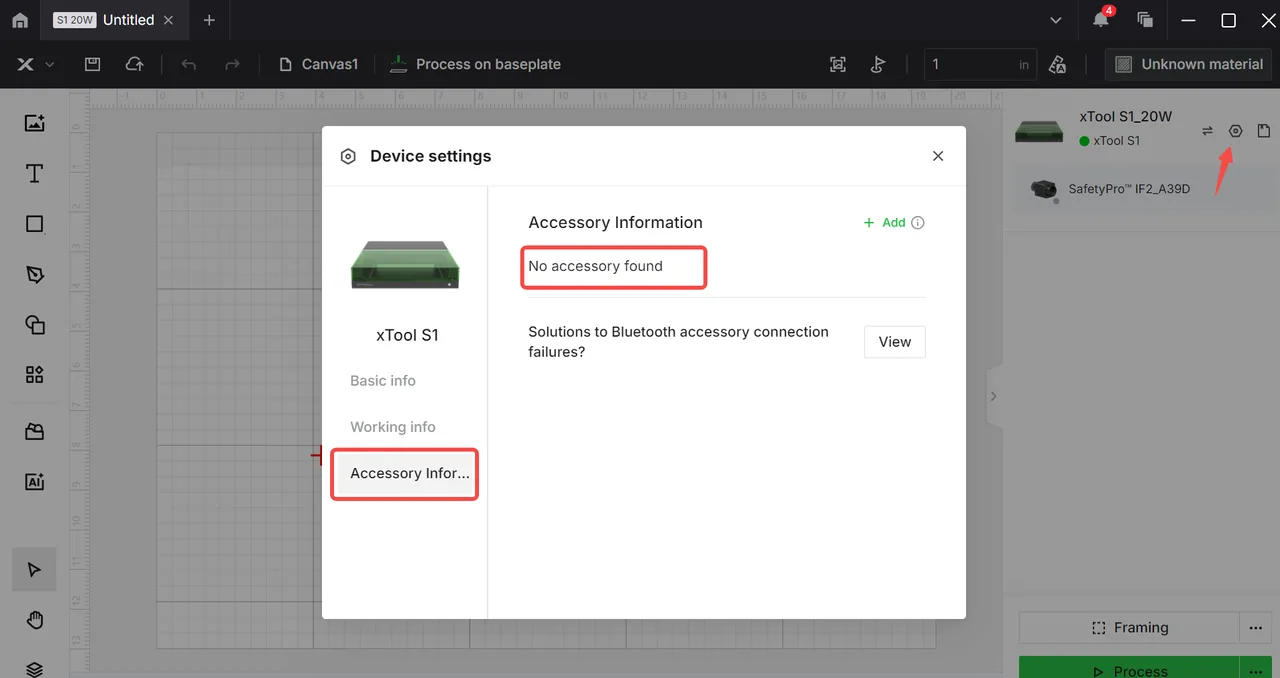Click the info icon beside Add

[918, 223]
